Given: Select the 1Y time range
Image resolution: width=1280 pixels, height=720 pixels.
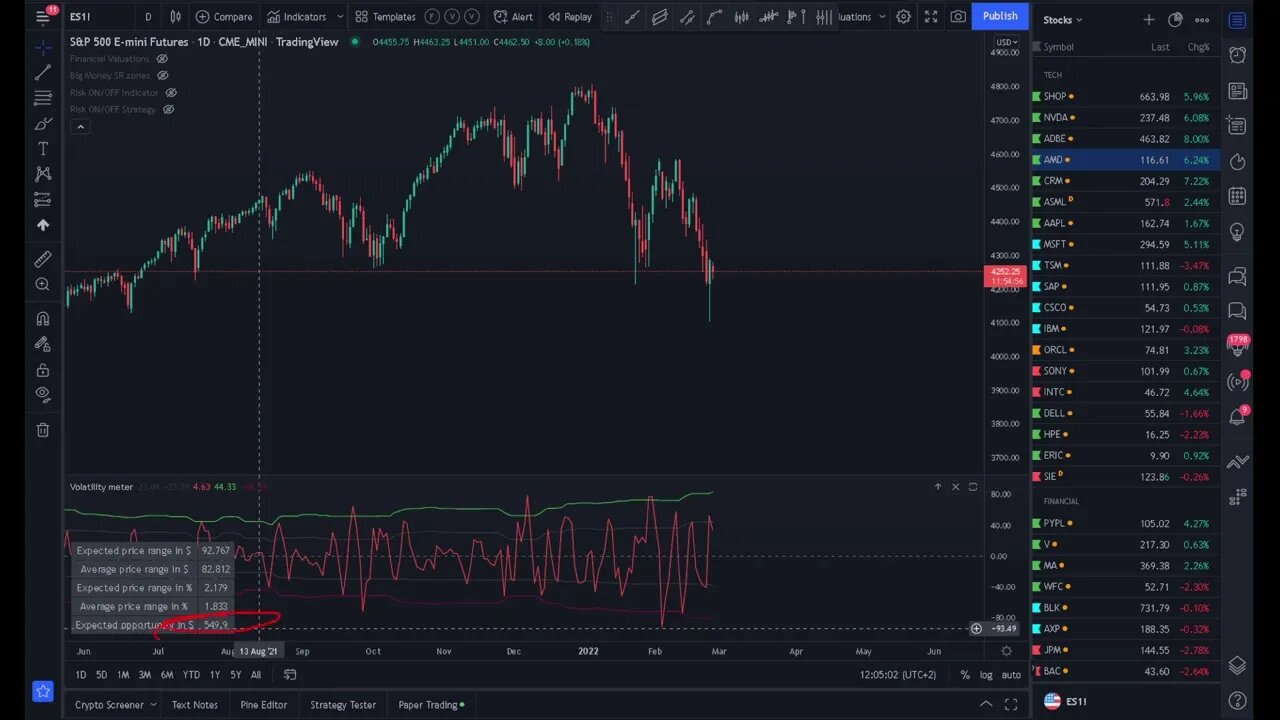Looking at the screenshot, I should pyautogui.click(x=214, y=675).
